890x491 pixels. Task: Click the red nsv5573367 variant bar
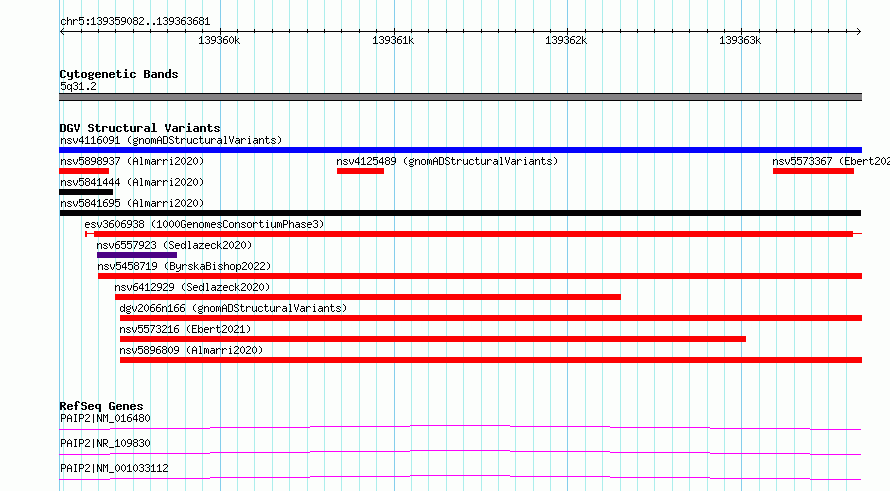(x=813, y=171)
